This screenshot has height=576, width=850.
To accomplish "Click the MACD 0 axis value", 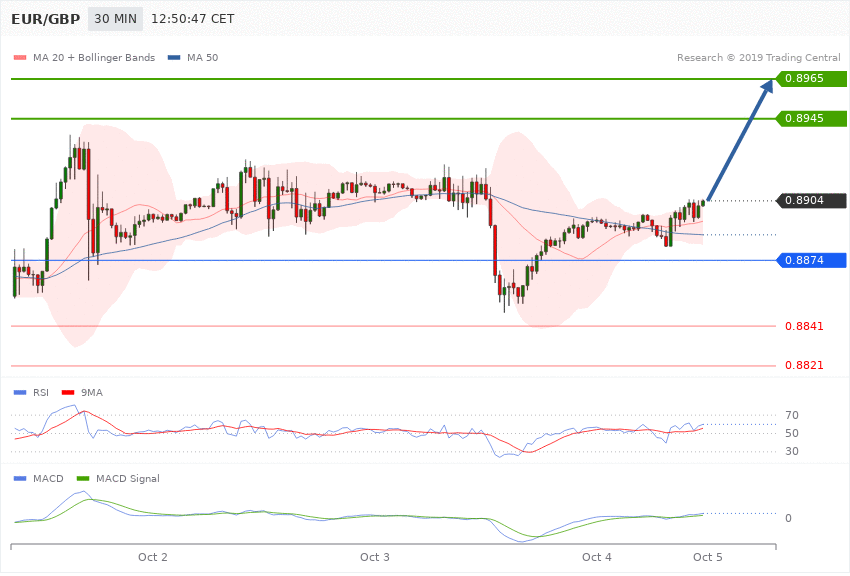I will click(x=788, y=518).
